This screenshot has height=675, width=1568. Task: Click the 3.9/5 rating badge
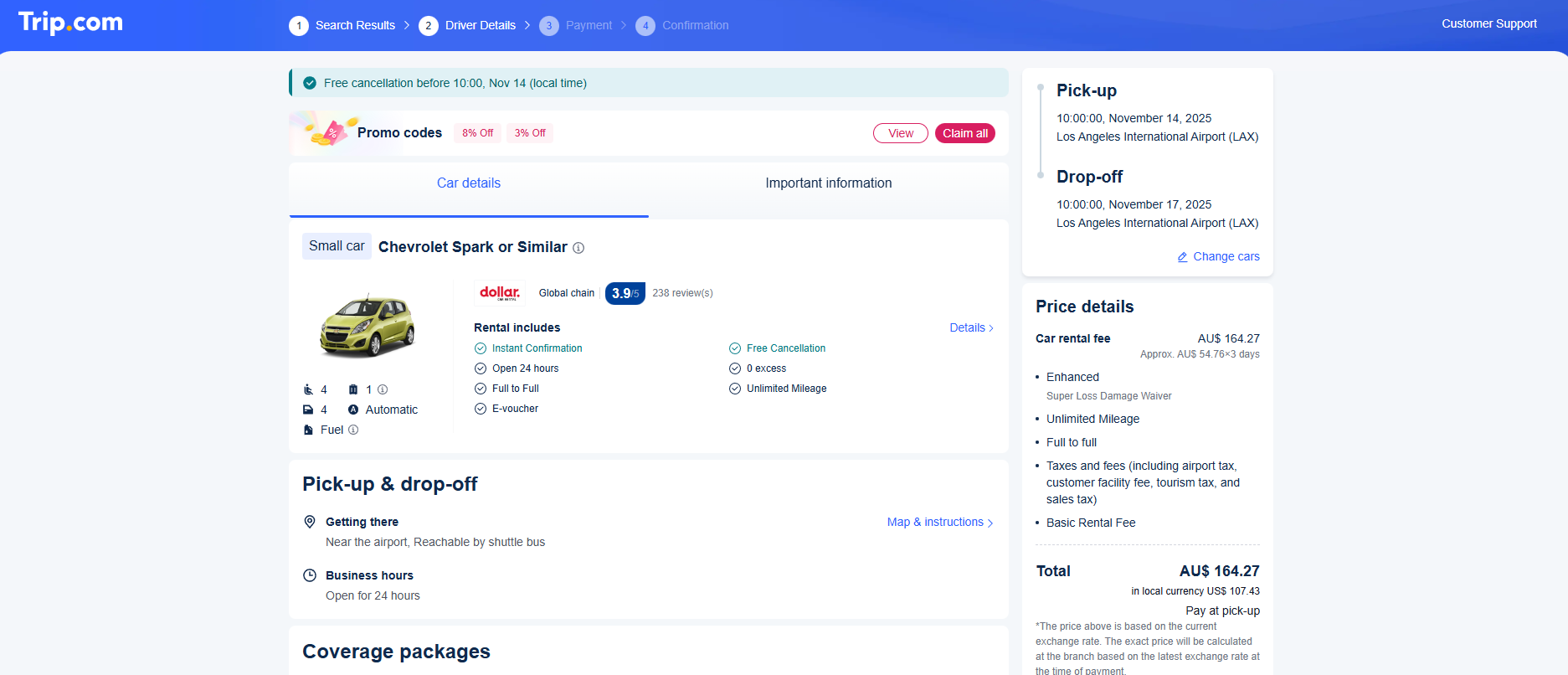click(625, 293)
